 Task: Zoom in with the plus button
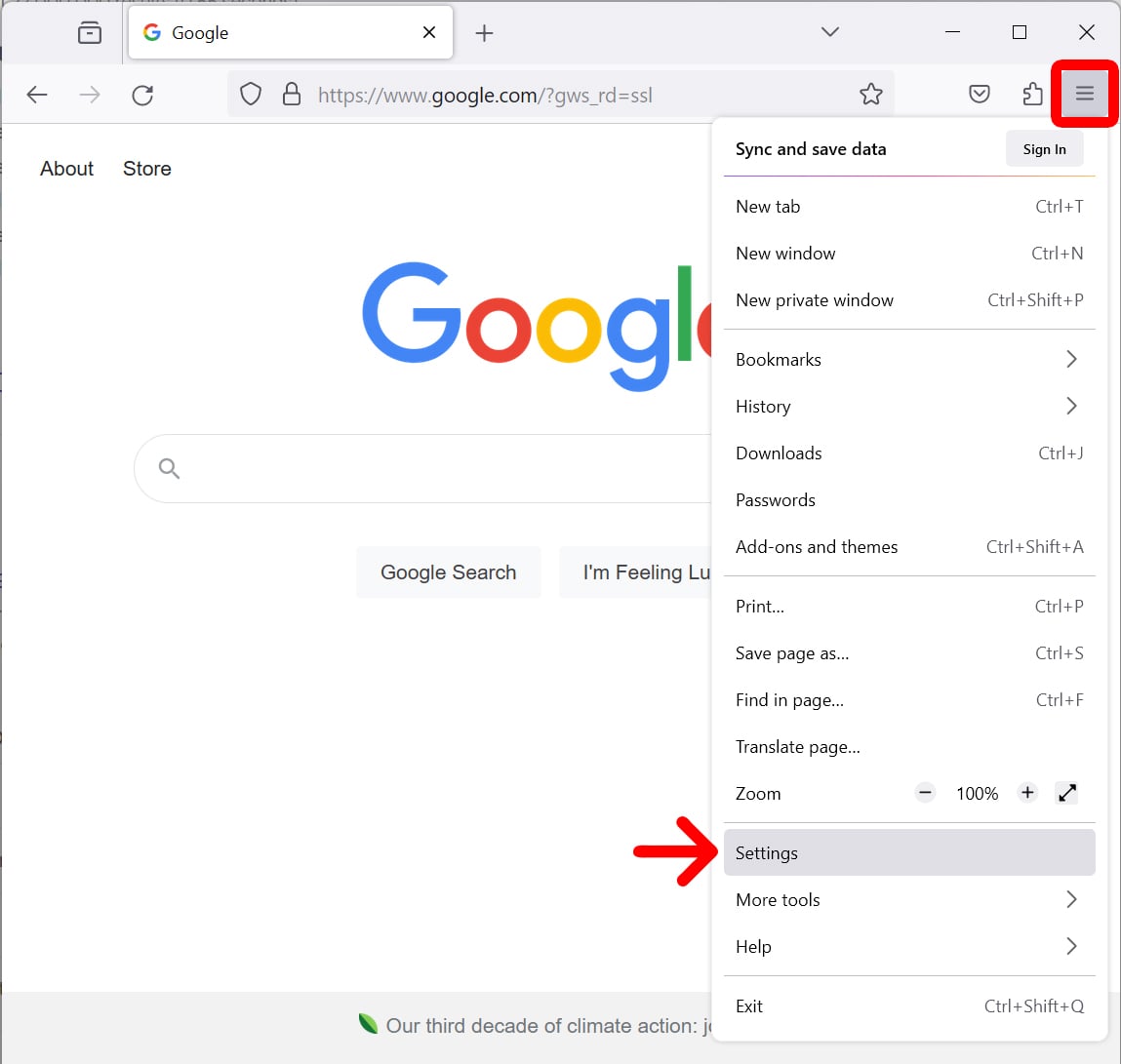click(1026, 793)
